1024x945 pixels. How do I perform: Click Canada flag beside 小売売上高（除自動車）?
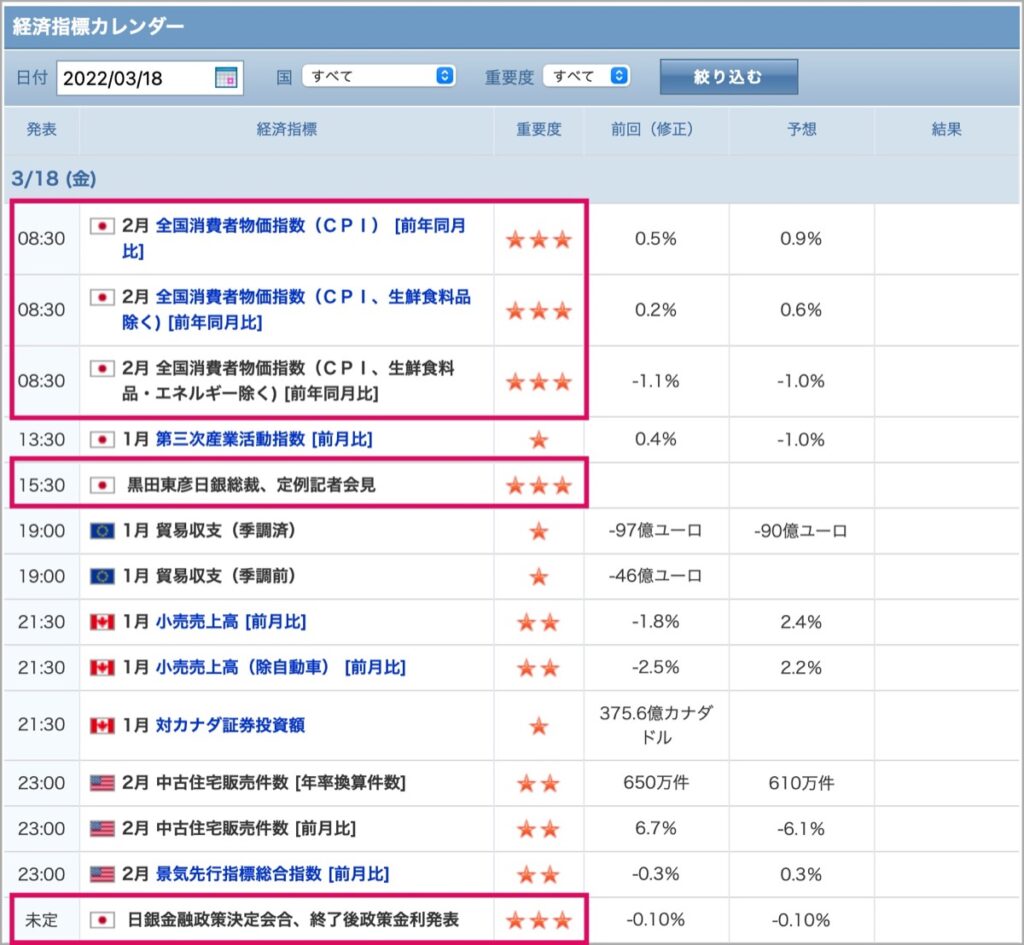click(x=102, y=668)
